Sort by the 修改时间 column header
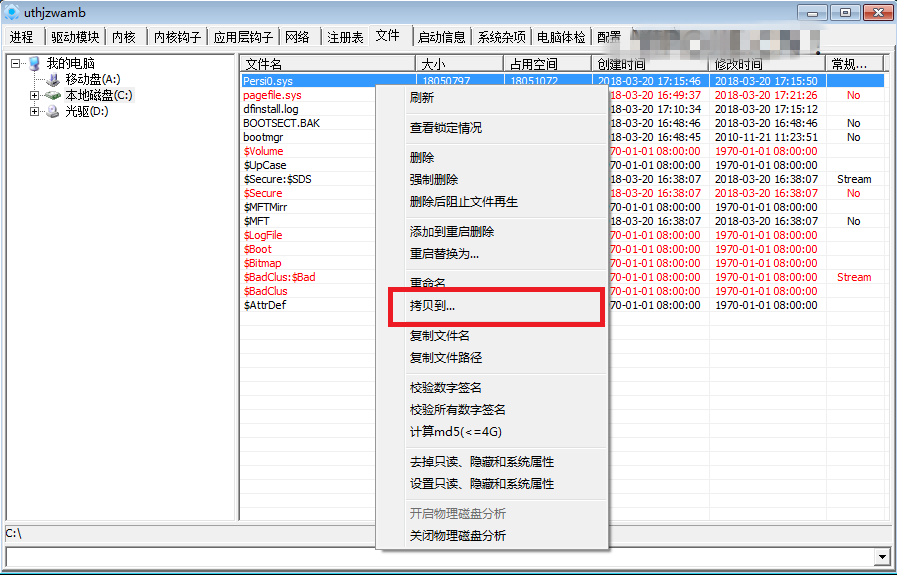Viewport: 897px width, 575px height. point(767,64)
